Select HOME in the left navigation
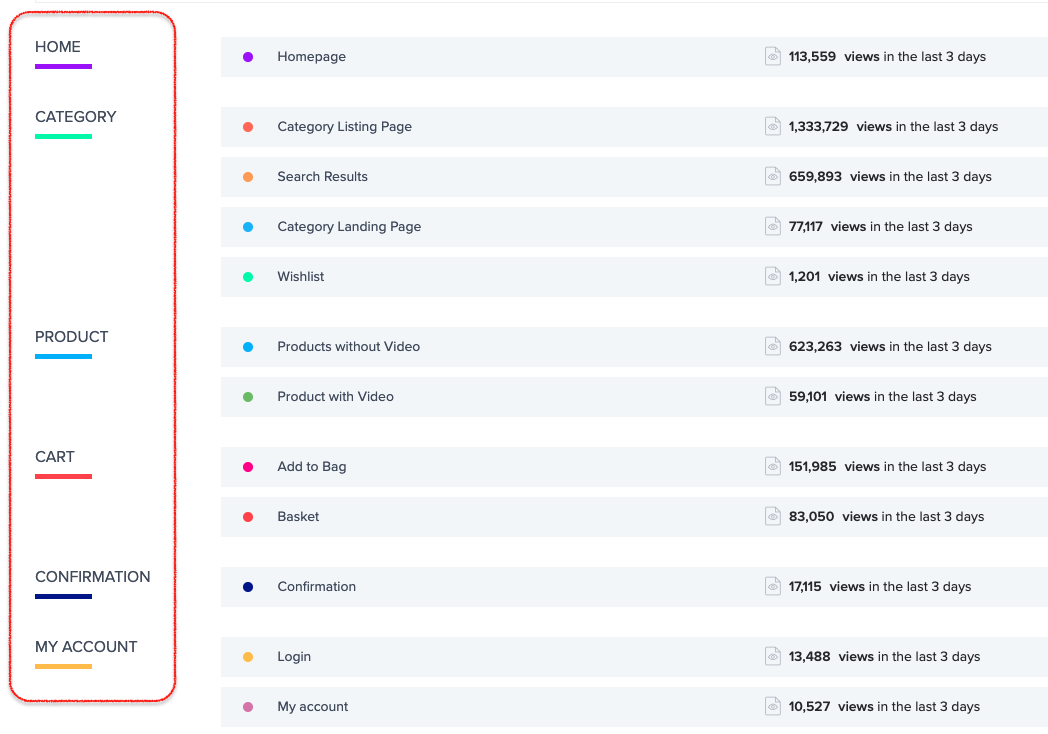This screenshot has height=734, width=1048. tap(58, 47)
